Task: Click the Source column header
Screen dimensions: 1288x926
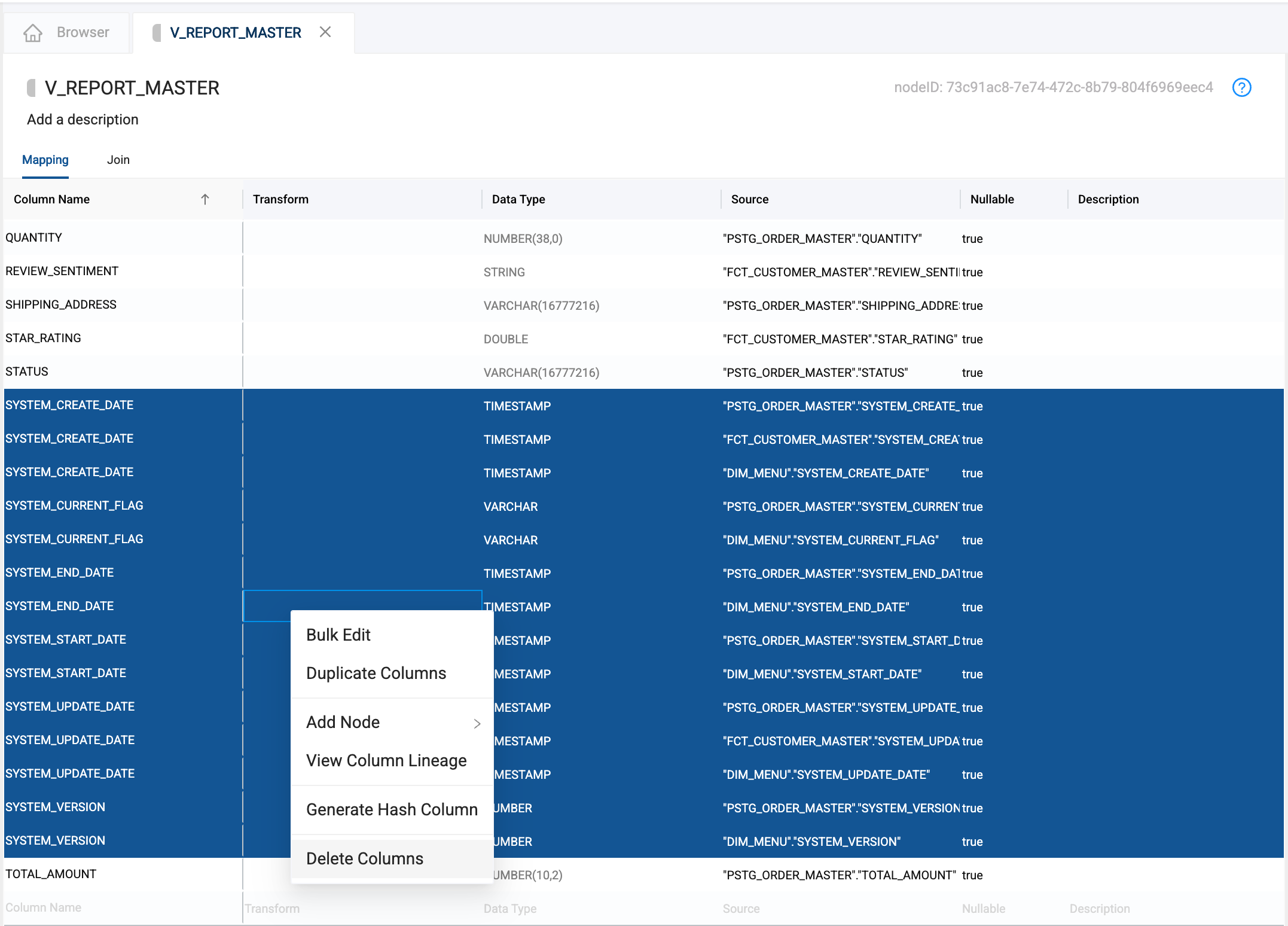Action: pos(750,199)
